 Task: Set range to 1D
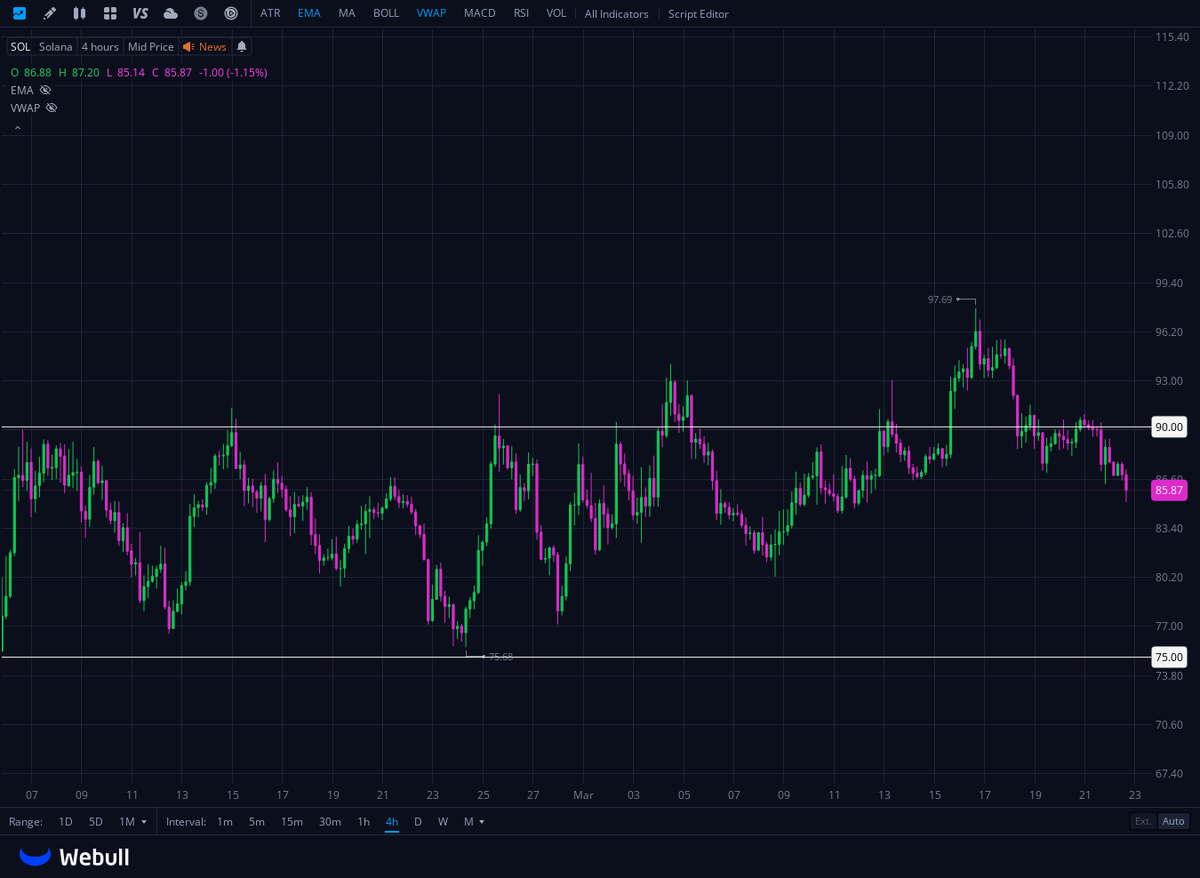(x=66, y=821)
